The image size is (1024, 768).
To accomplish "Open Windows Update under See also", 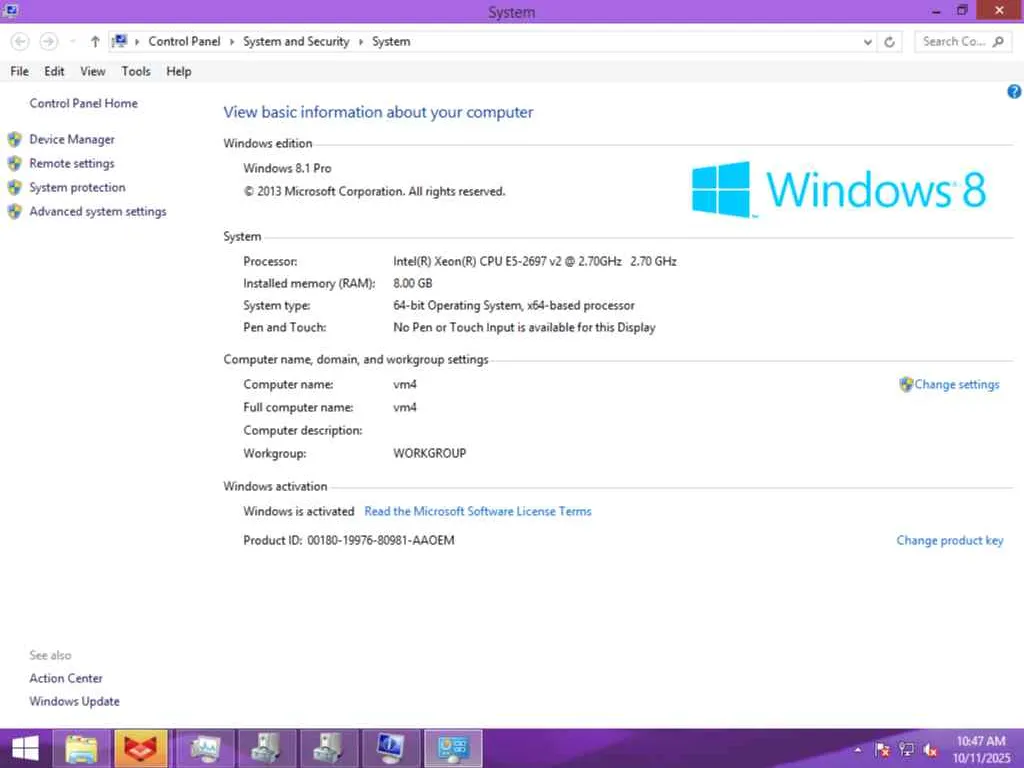I will 74,701.
